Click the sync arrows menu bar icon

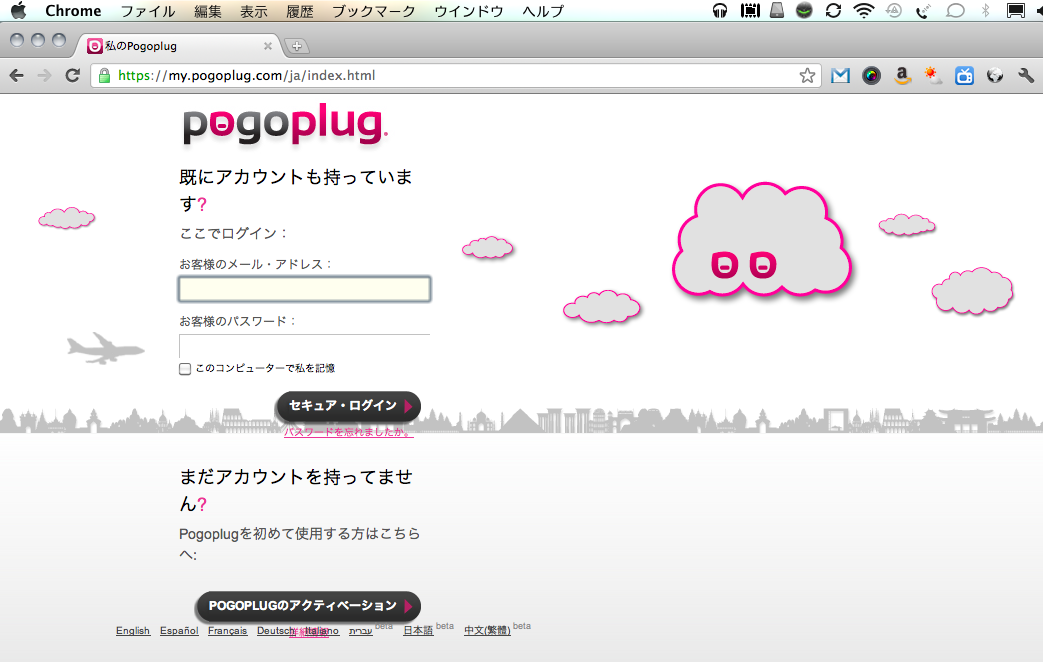833,11
